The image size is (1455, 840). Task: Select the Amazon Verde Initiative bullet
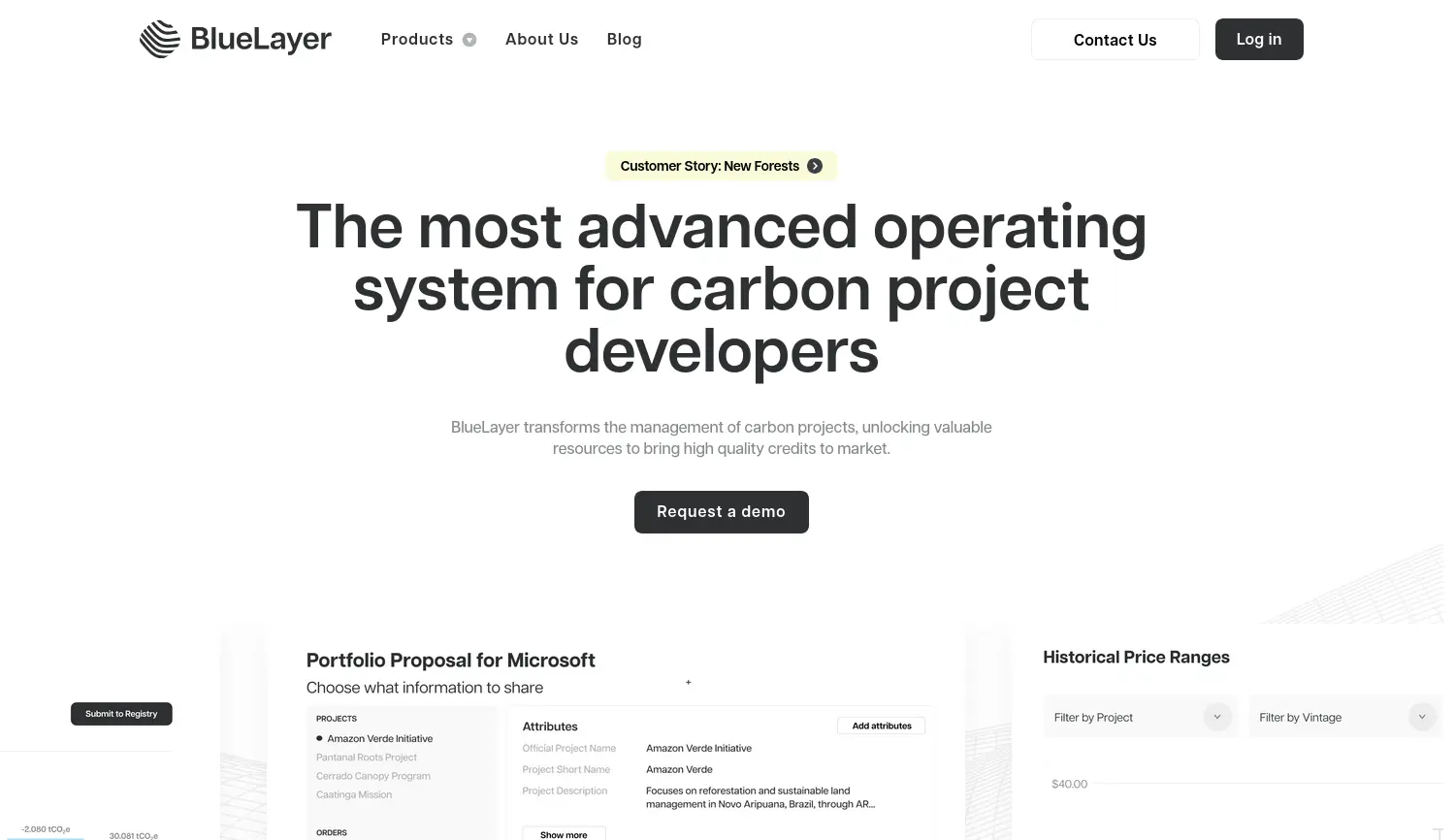click(x=319, y=738)
